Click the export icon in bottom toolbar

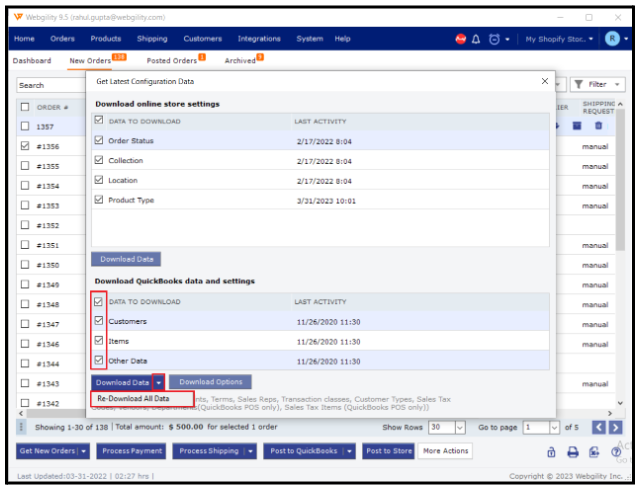point(594,452)
